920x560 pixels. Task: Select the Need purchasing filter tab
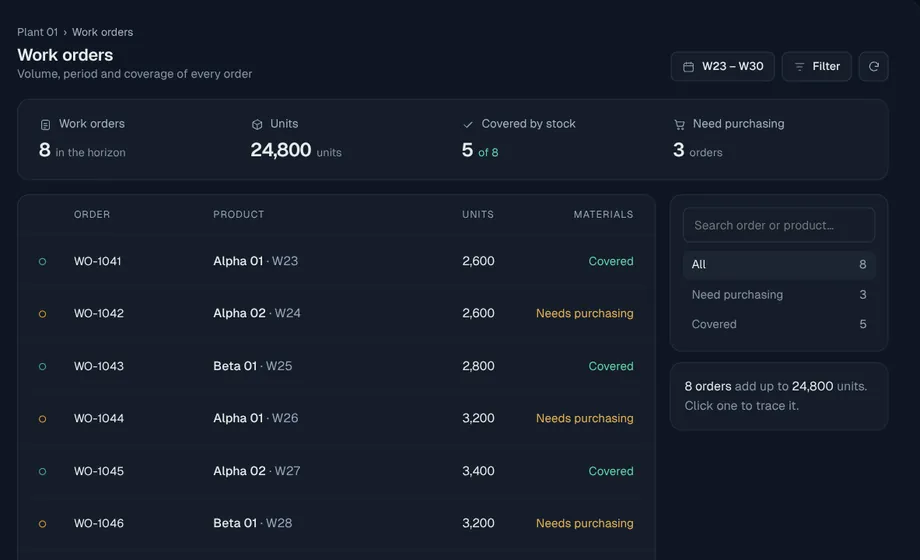pos(779,295)
